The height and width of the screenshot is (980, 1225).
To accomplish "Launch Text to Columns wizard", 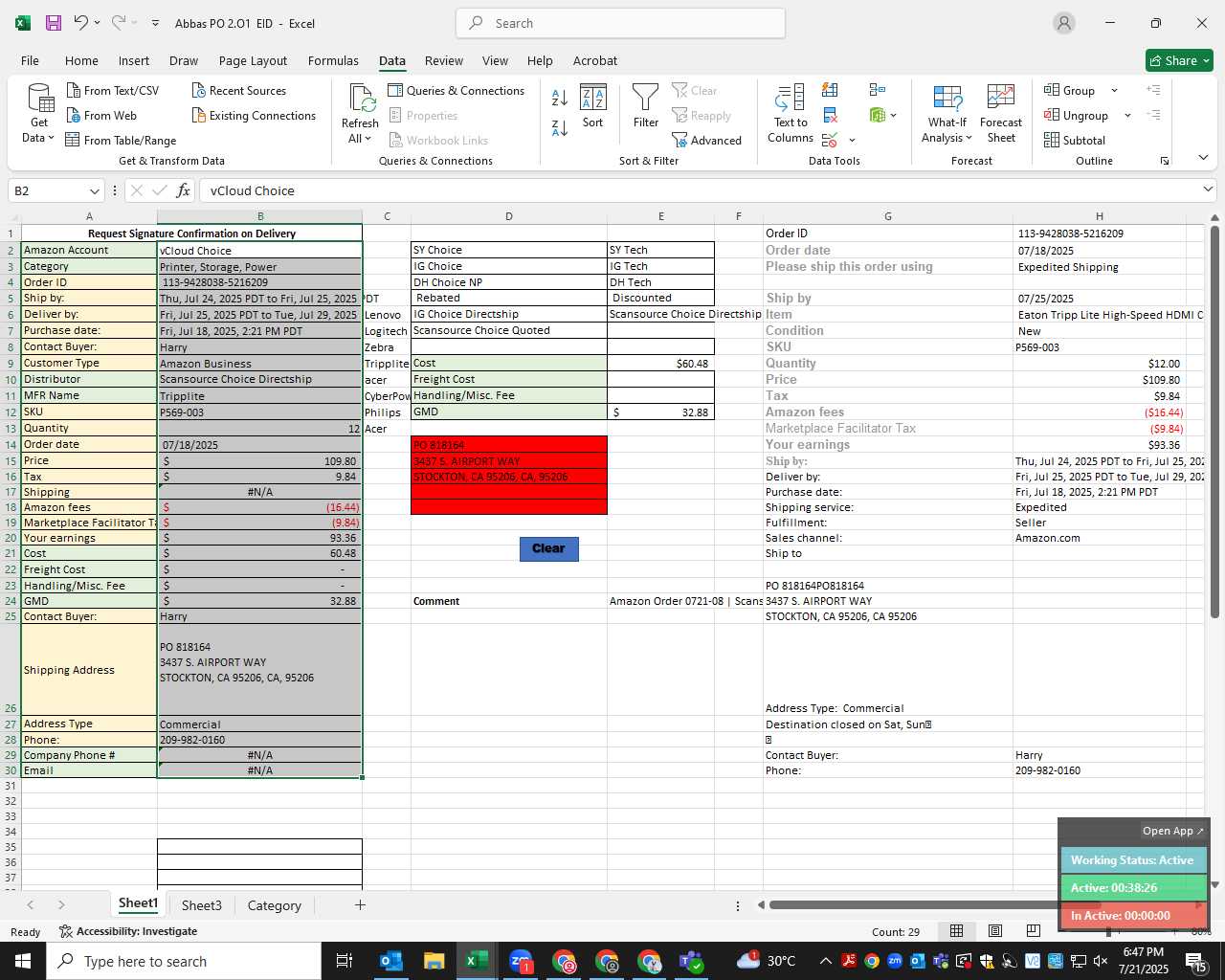I will point(791,114).
